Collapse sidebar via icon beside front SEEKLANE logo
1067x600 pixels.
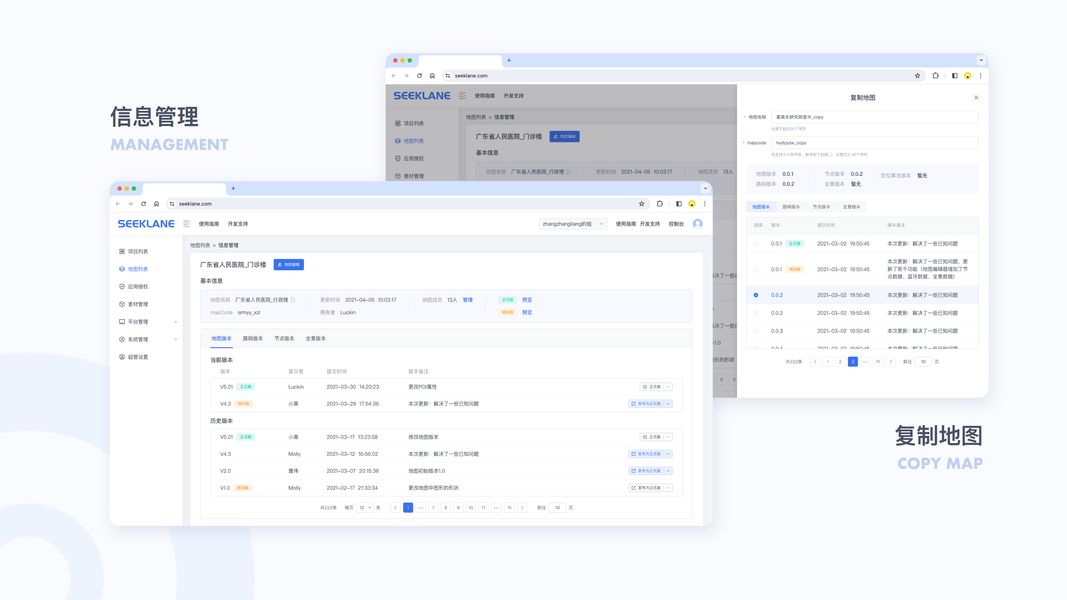click(186, 224)
